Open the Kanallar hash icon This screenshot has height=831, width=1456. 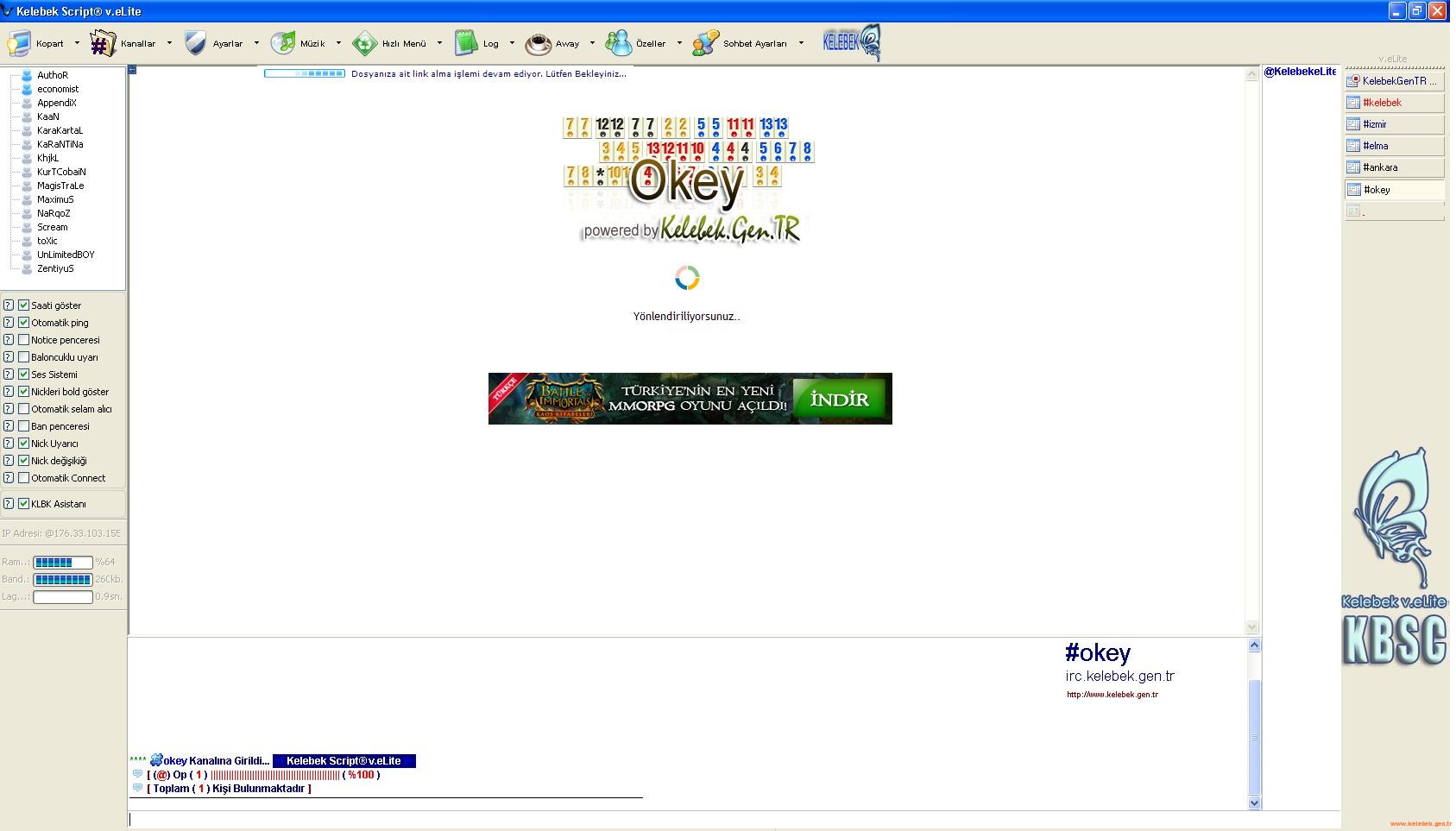(104, 42)
